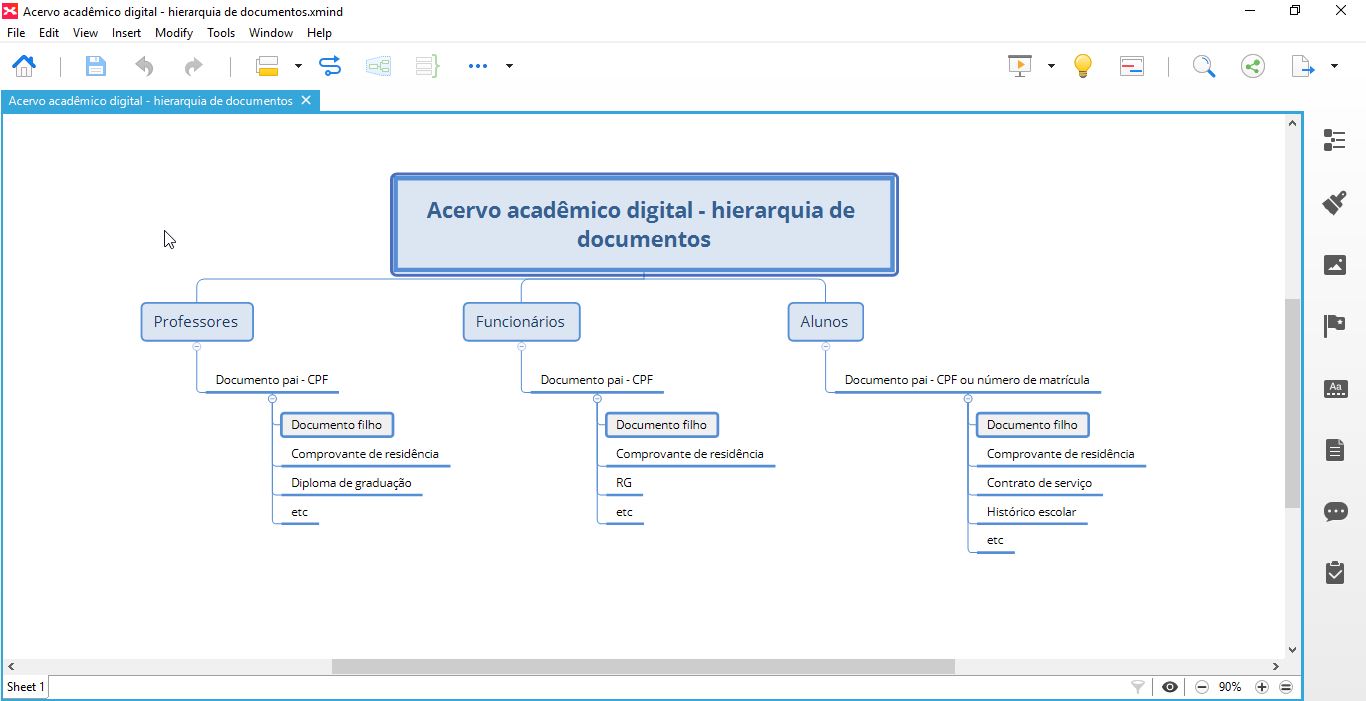Share the map using the share icon
The image size is (1366, 701).
[1252, 65]
